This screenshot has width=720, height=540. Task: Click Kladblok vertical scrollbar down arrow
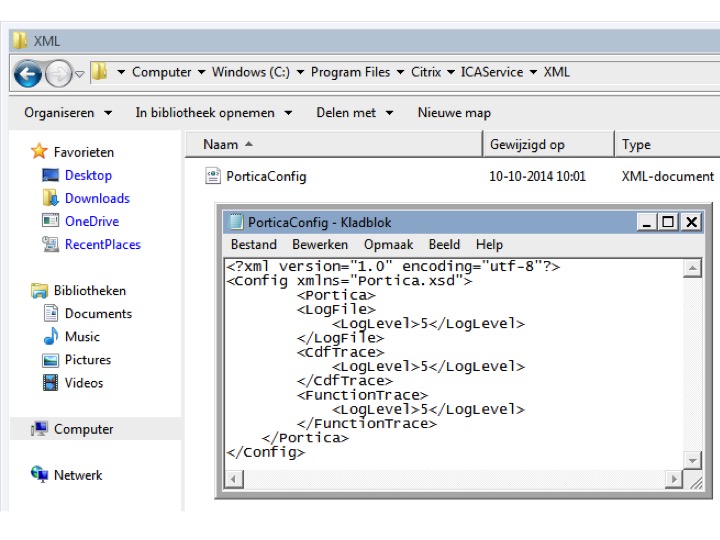tap(692, 460)
